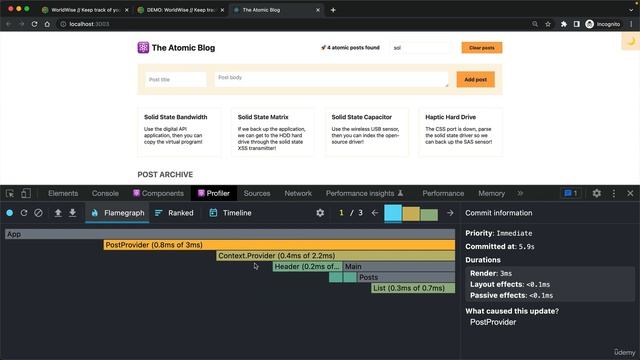
Task: Activate the inspect element picker
Action: click(x=10, y=193)
